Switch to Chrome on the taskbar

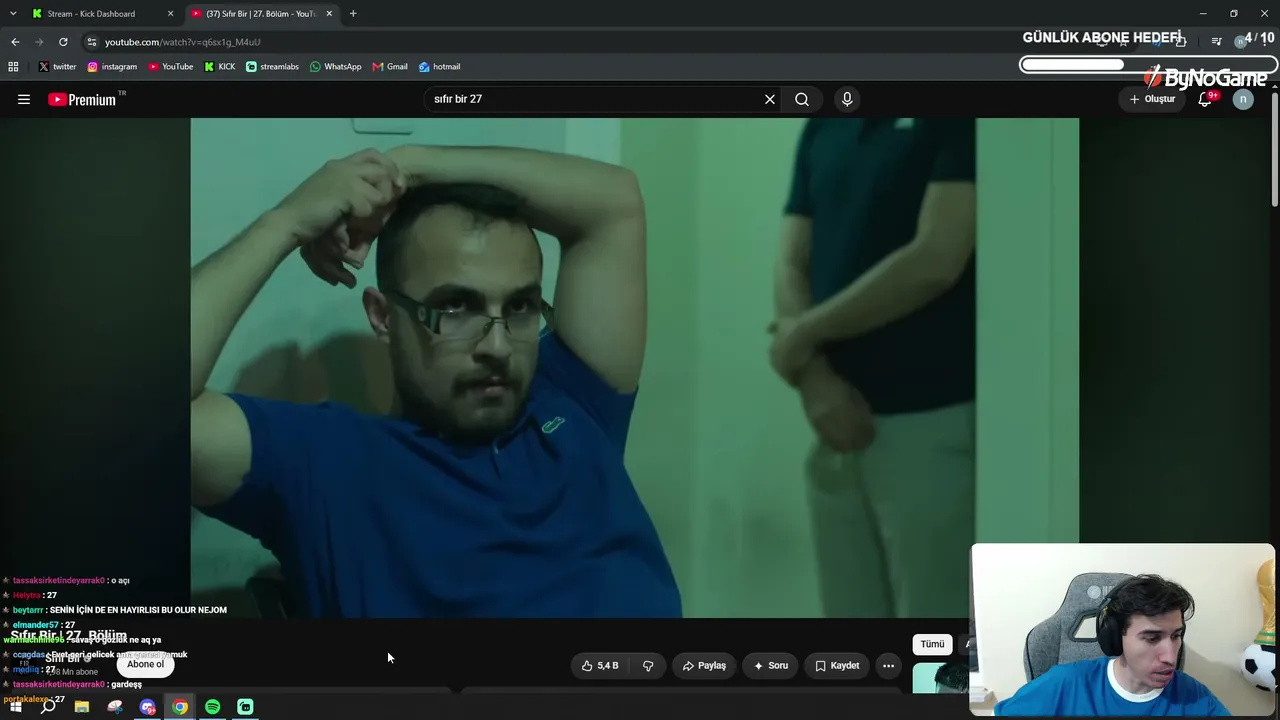pyautogui.click(x=180, y=707)
